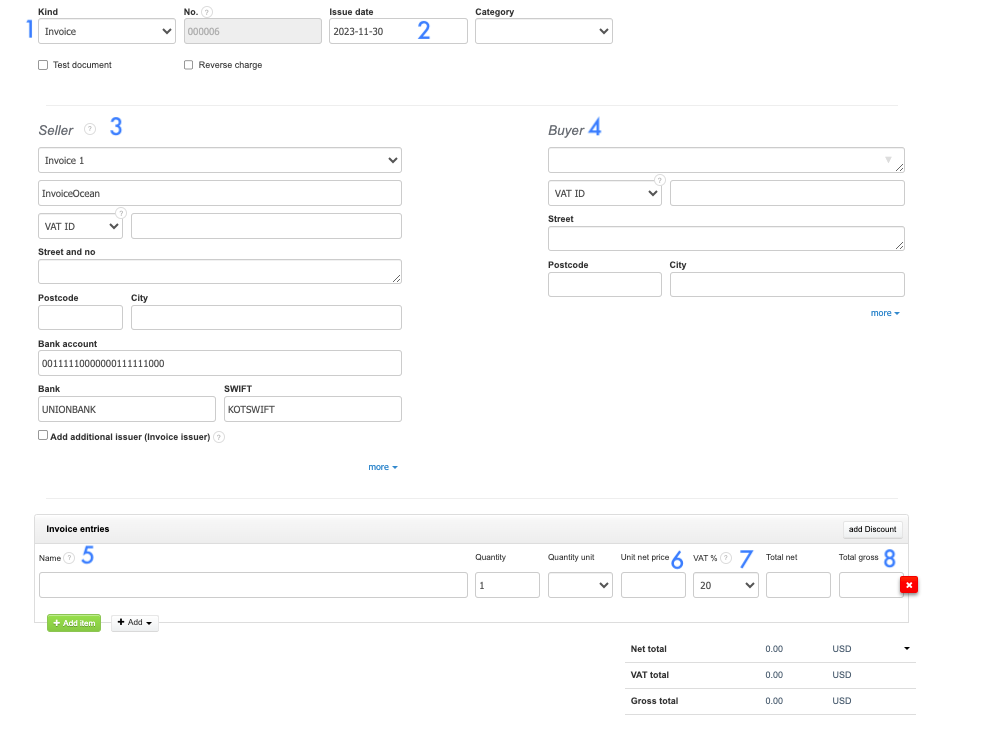The image size is (991, 733).
Task: Click the green Add item button
Action: (x=74, y=623)
